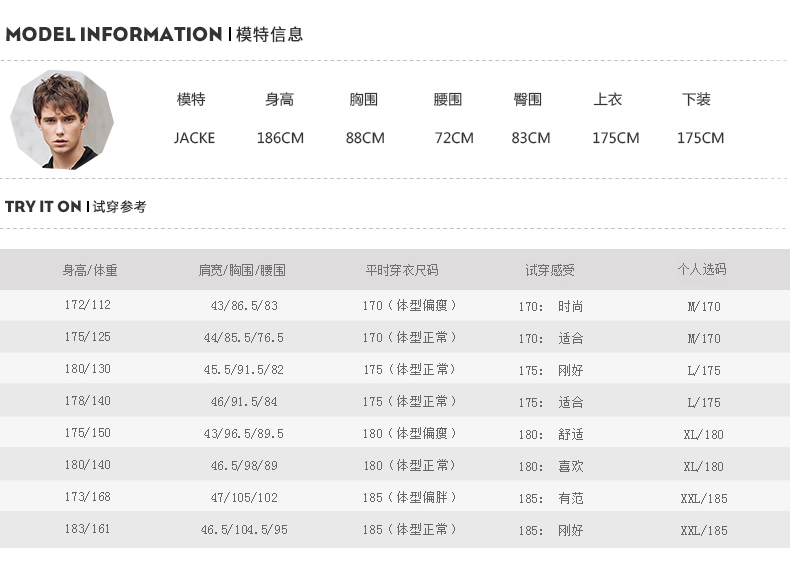Click the model's portrait photo

(x=62, y=119)
